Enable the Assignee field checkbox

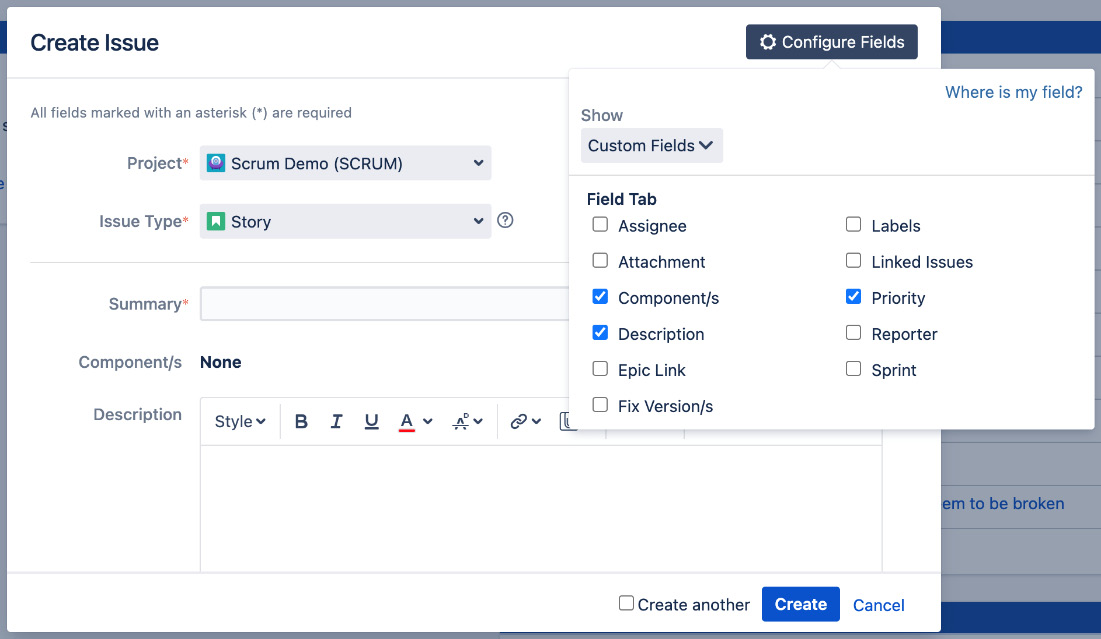click(x=600, y=225)
